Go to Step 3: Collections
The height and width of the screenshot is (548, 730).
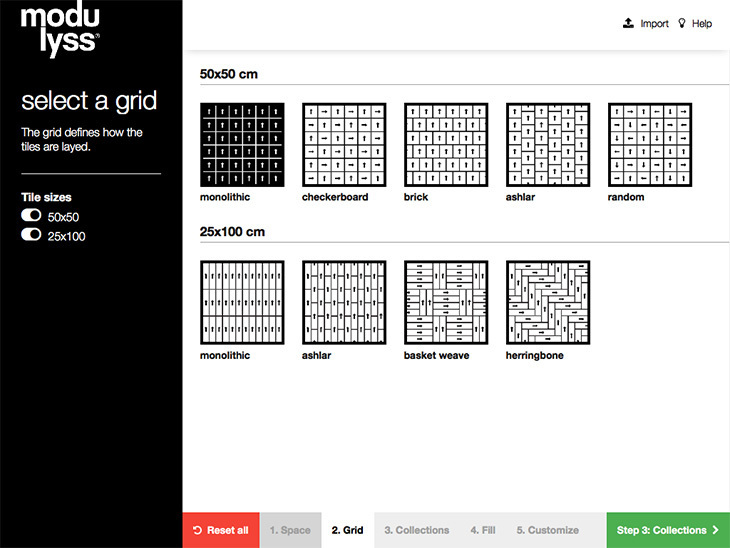click(x=668, y=530)
